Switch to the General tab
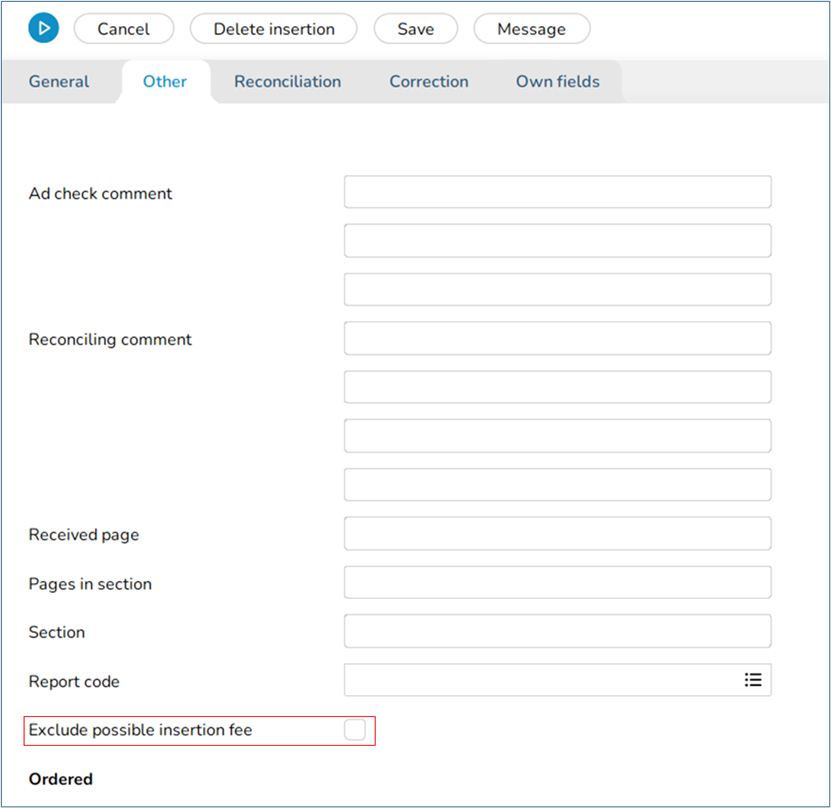The height and width of the screenshot is (808, 831). click(x=59, y=82)
